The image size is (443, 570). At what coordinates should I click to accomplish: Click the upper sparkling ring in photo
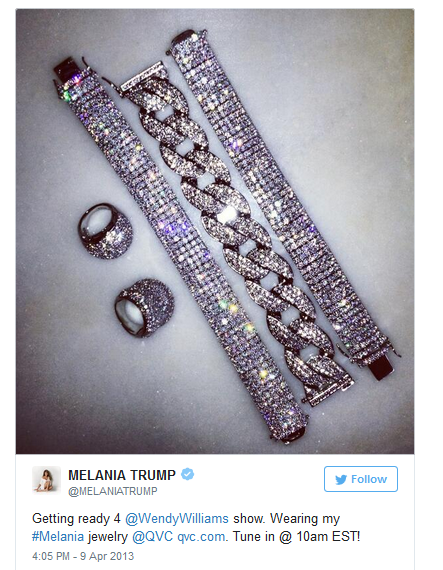pos(105,231)
